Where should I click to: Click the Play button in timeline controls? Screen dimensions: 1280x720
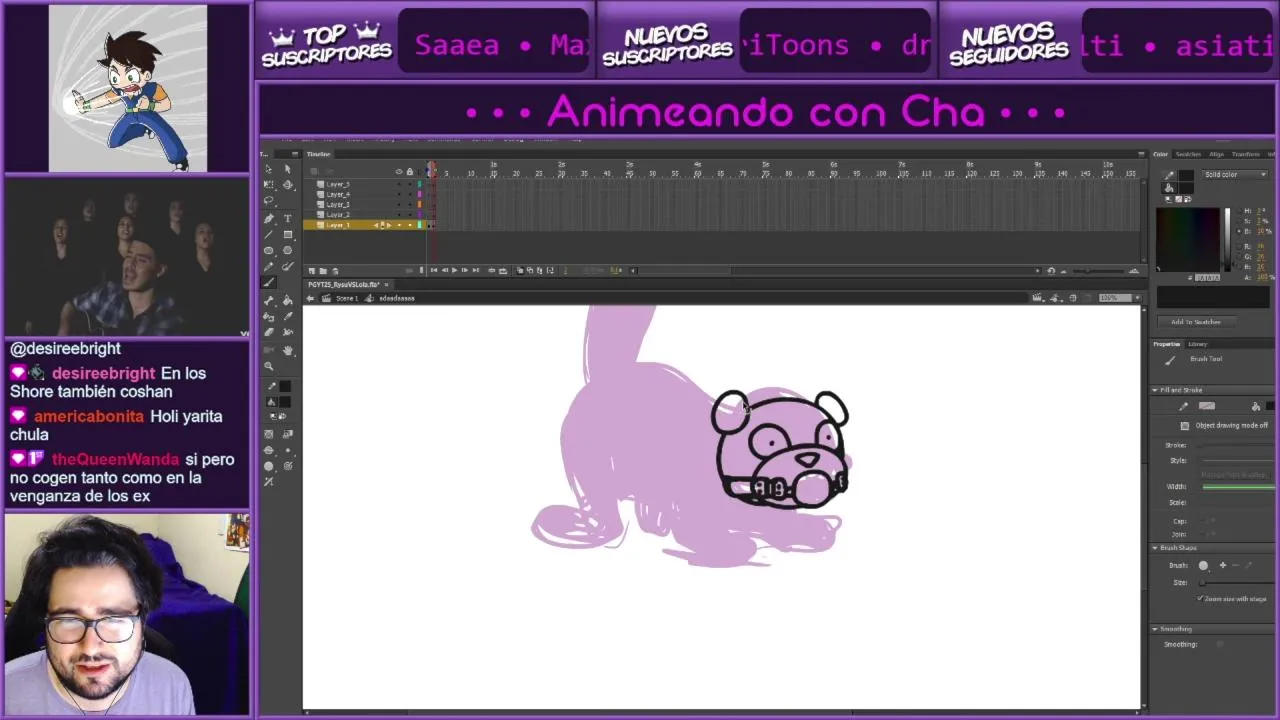click(x=454, y=270)
